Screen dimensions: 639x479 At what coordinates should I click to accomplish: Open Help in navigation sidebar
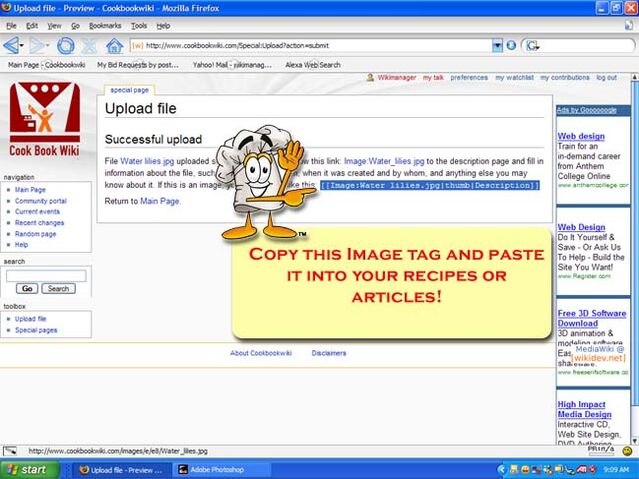pyautogui.click(x=21, y=245)
